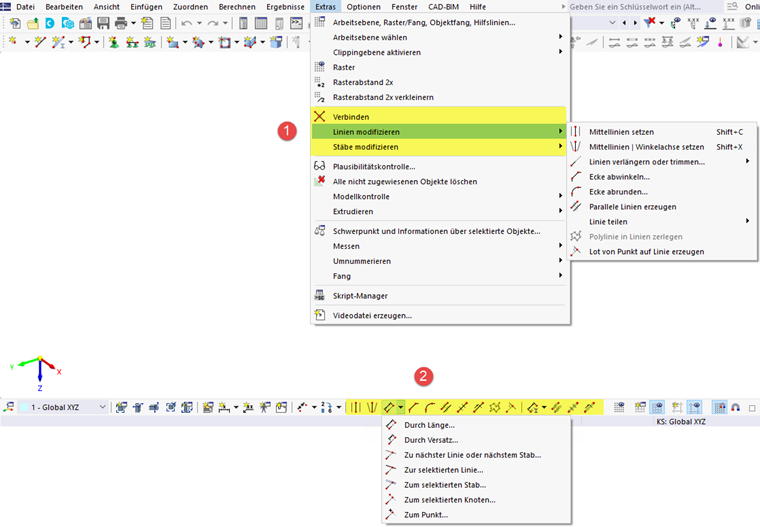Image resolution: width=760 pixels, height=527 pixels.
Task: Choose Plausibilitätskontrolle... from Extras menu
Action: pyautogui.click(x=440, y=166)
